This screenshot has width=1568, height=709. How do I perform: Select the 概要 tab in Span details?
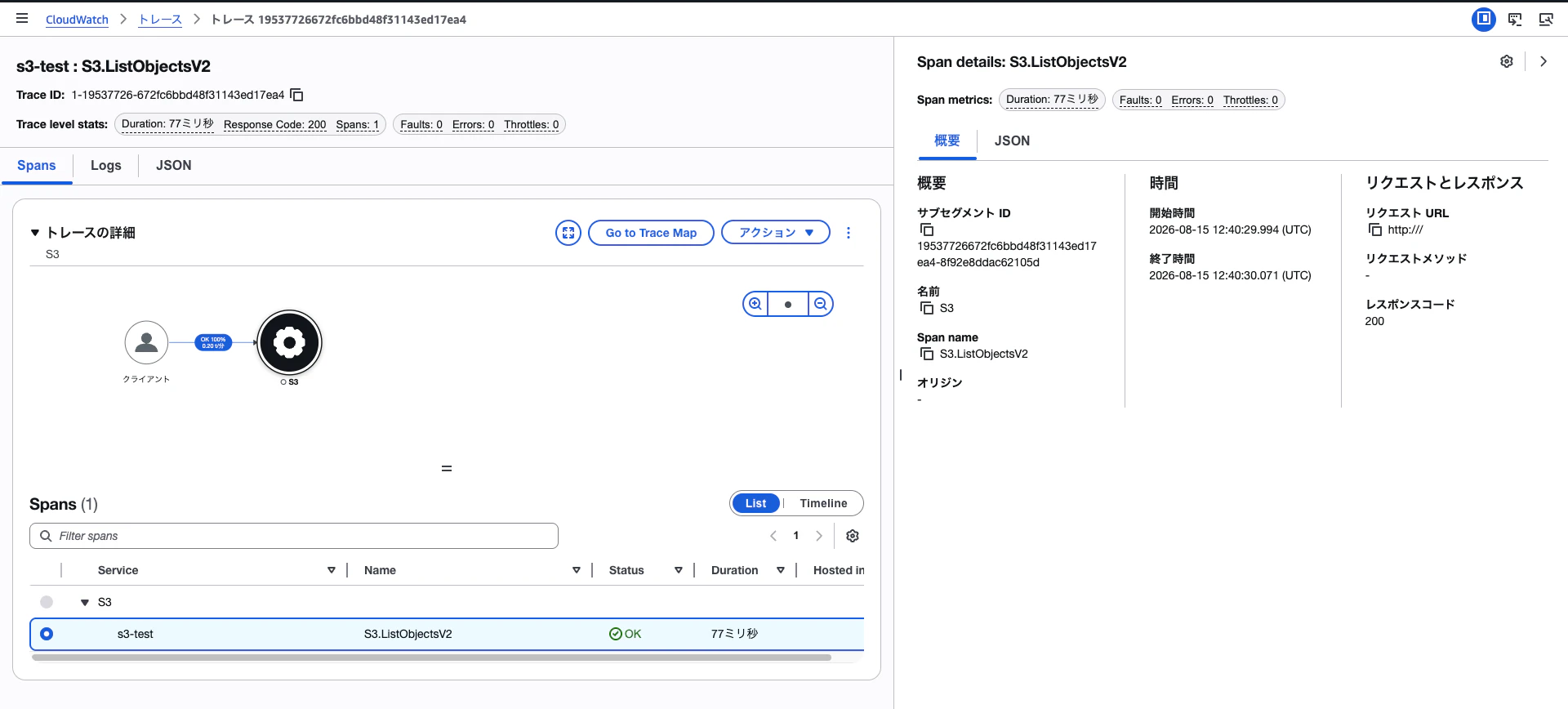click(x=947, y=140)
